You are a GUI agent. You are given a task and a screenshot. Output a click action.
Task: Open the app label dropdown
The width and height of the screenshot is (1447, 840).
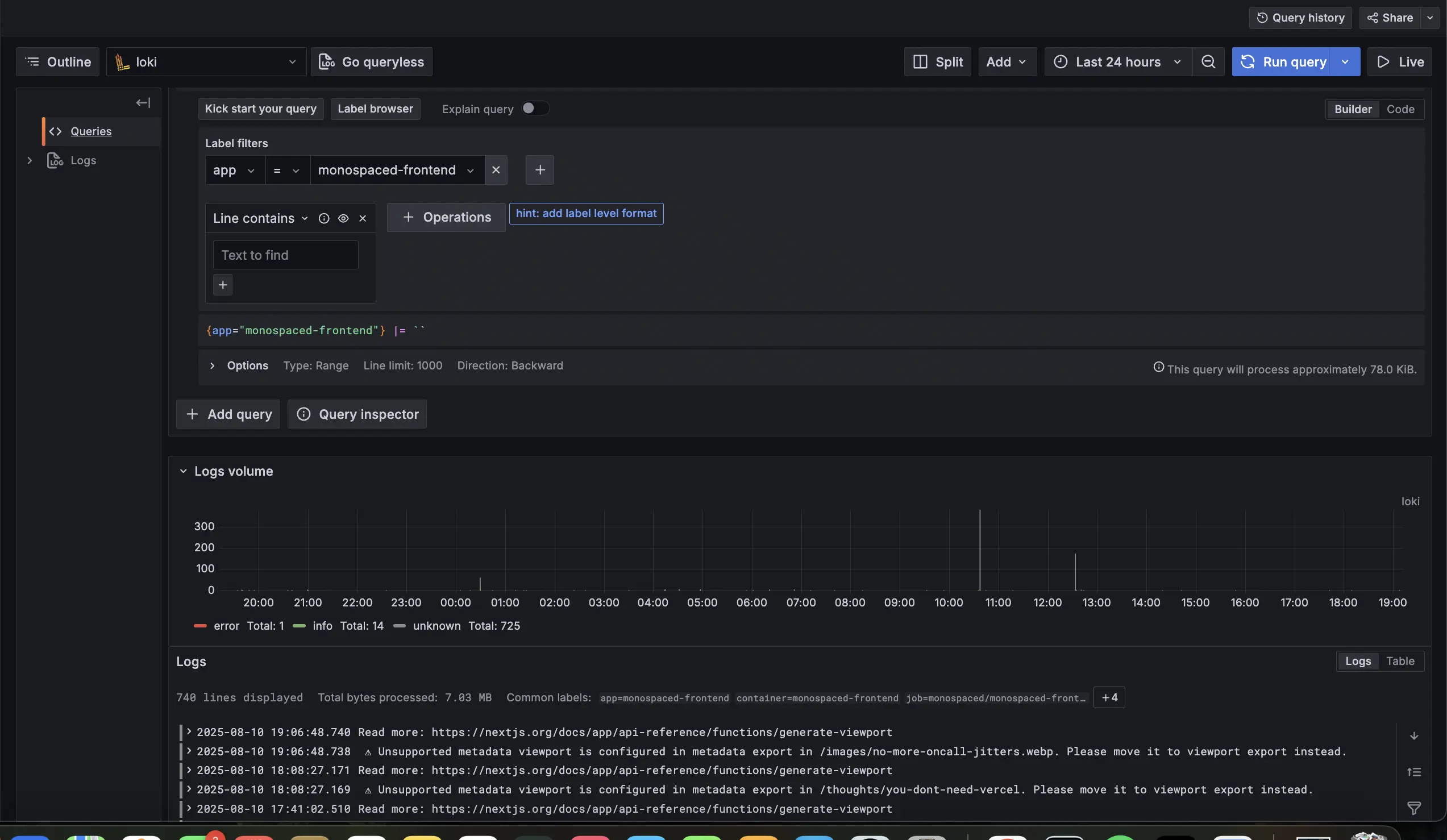click(234, 170)
